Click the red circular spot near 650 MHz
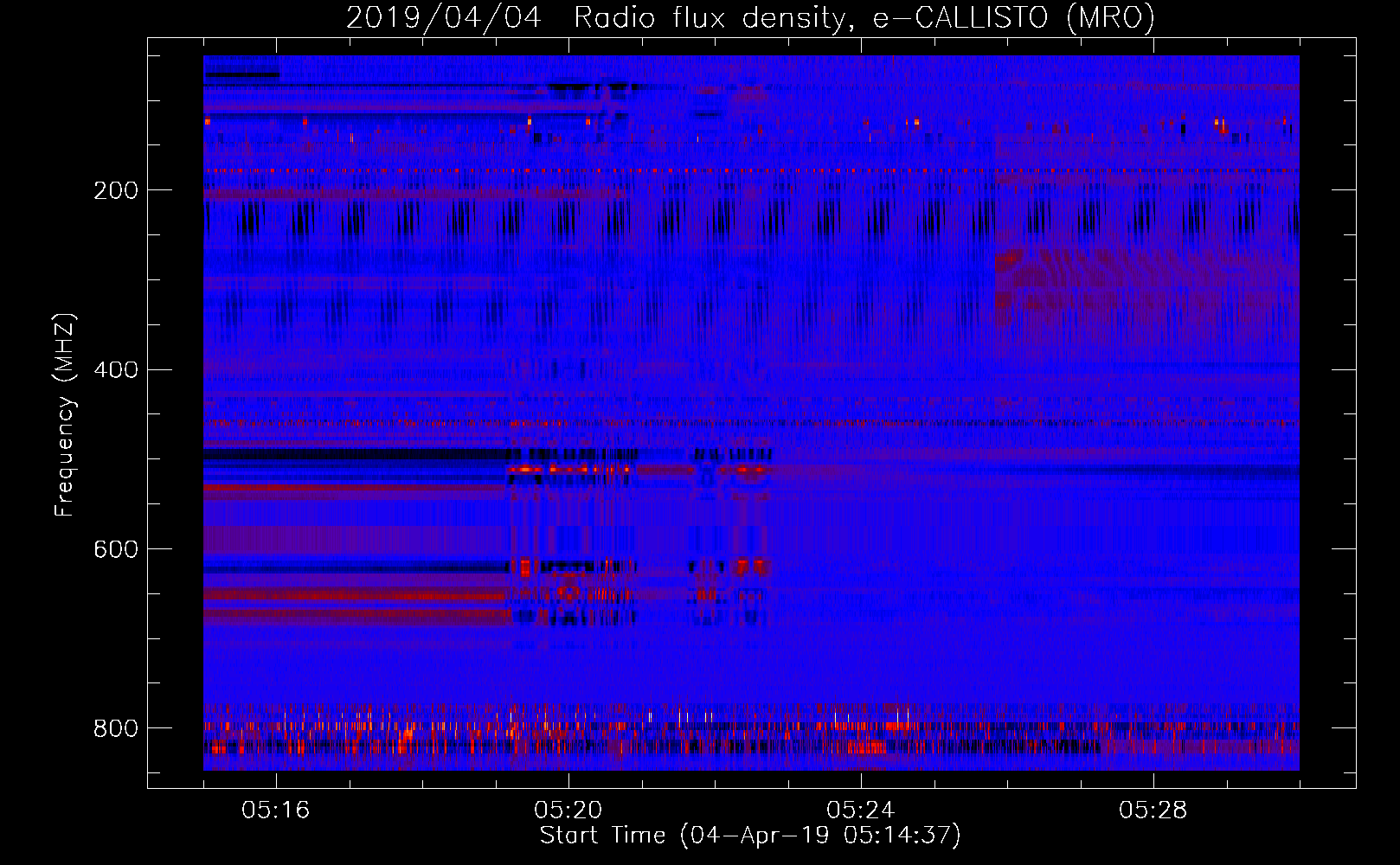Image resolution: width=1400 pixels, height=865 pixels. 568,593
